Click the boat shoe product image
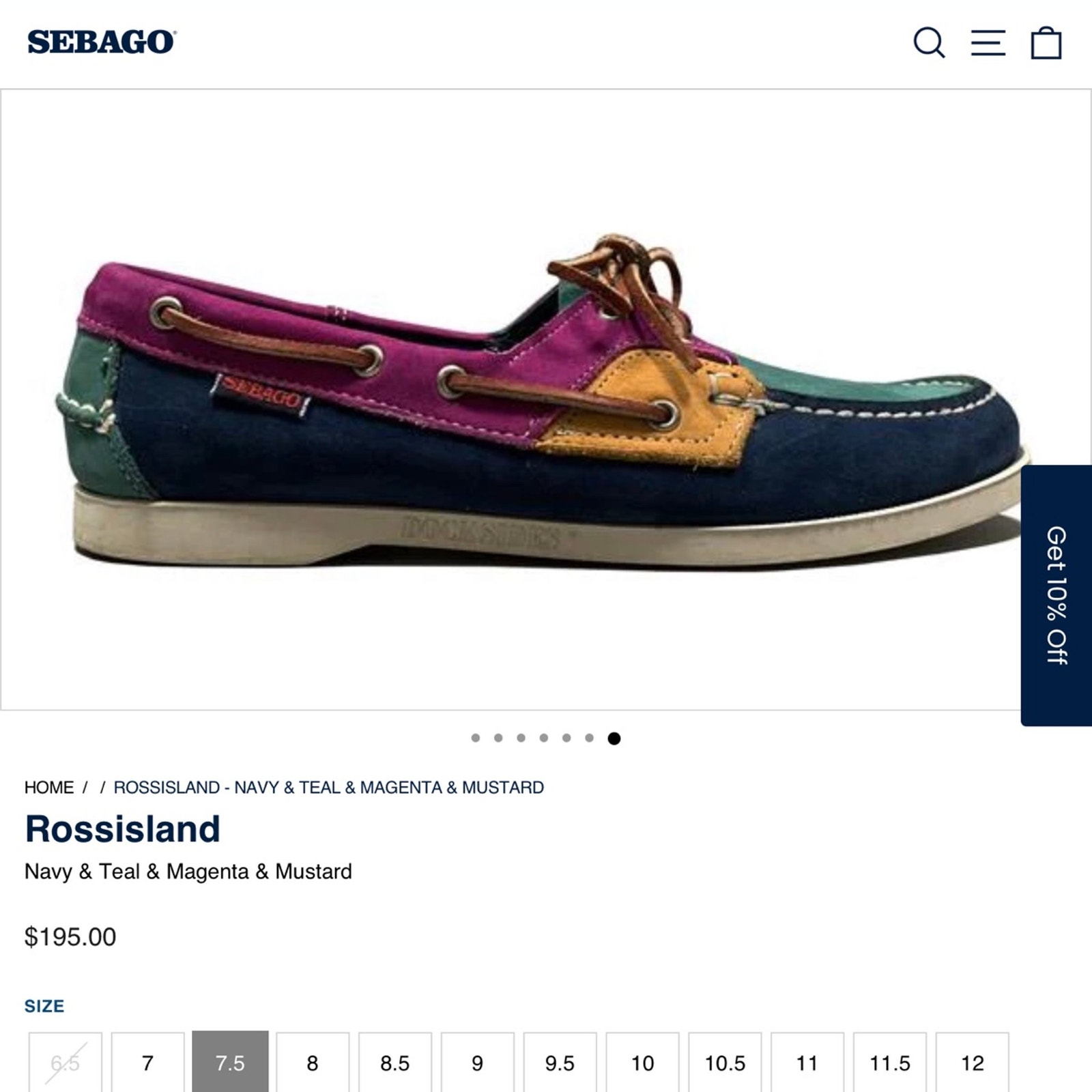 pyautogui.click(x=543, y=400)
